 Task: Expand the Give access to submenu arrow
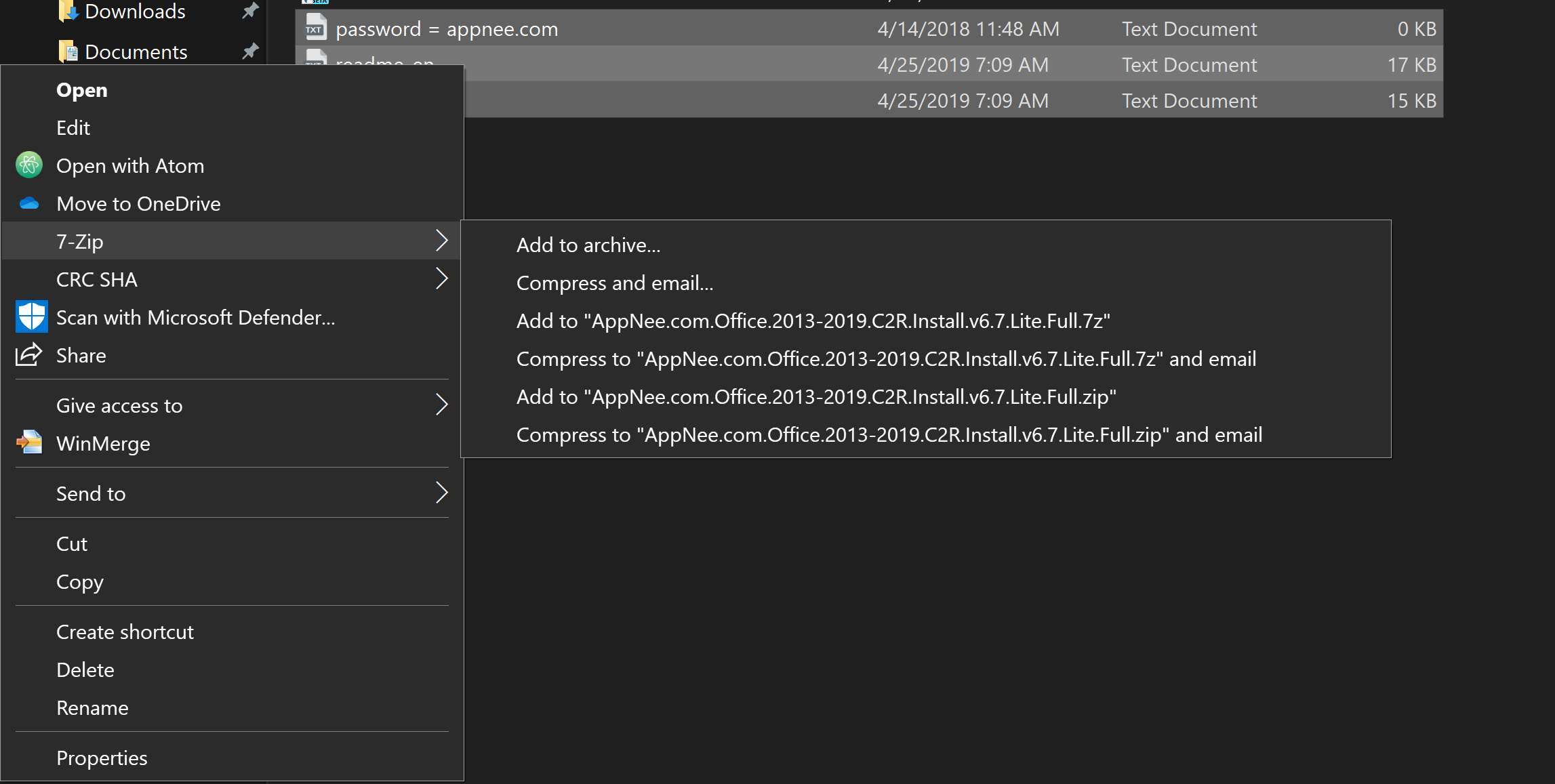point(441,405)
